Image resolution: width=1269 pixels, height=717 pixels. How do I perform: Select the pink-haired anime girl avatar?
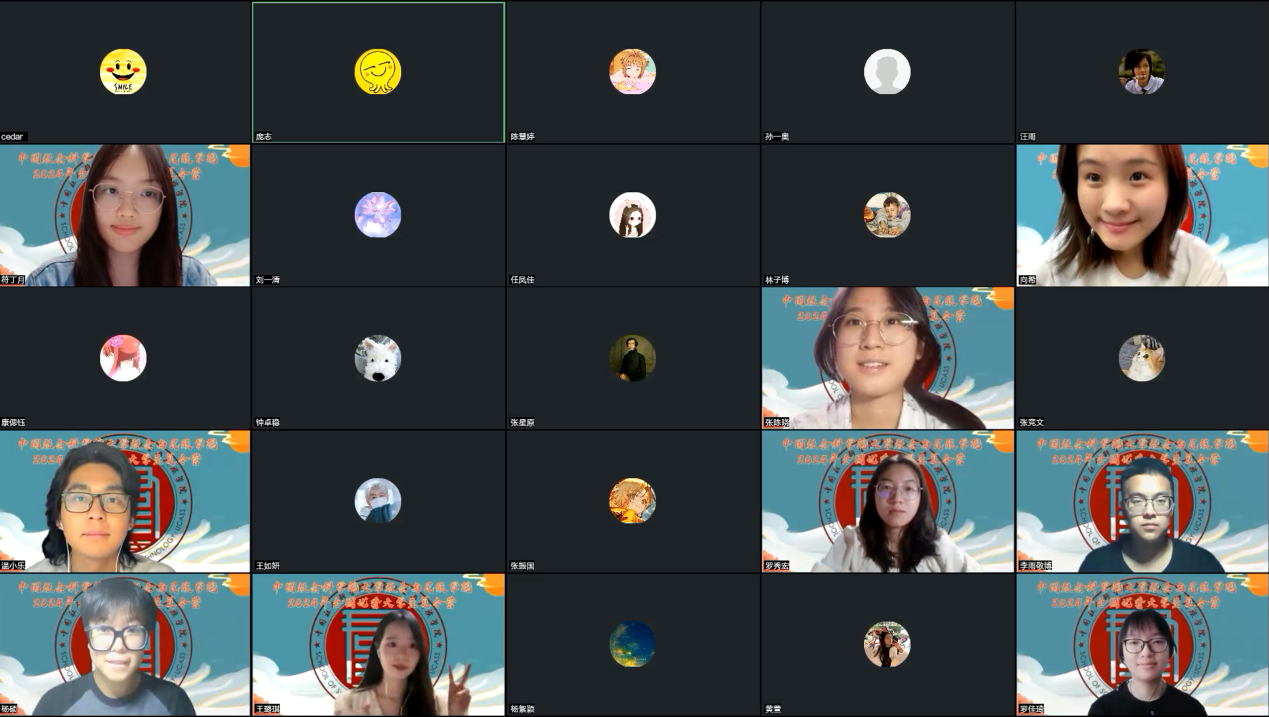coord(632,72)
